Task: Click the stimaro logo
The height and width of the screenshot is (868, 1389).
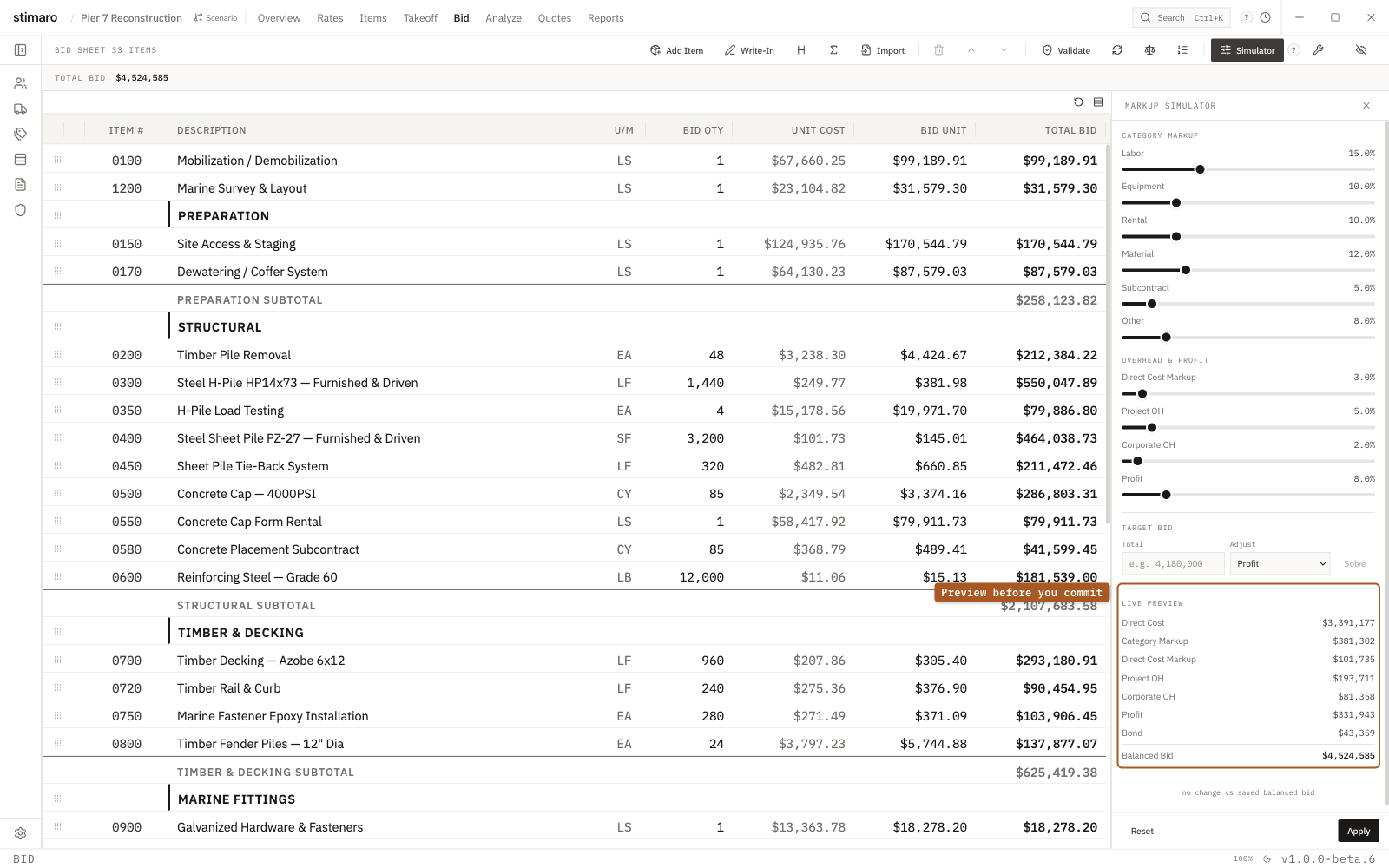Action: (36, 17)
